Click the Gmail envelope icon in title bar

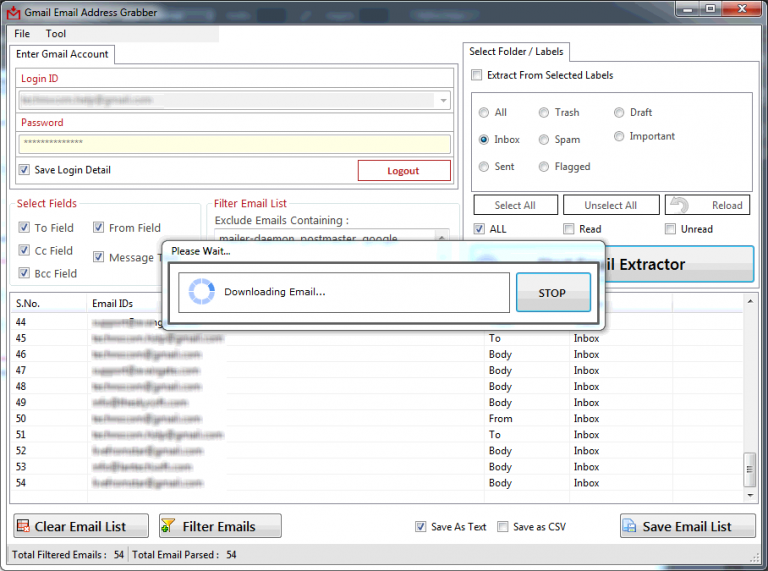(x=13, y=13)
